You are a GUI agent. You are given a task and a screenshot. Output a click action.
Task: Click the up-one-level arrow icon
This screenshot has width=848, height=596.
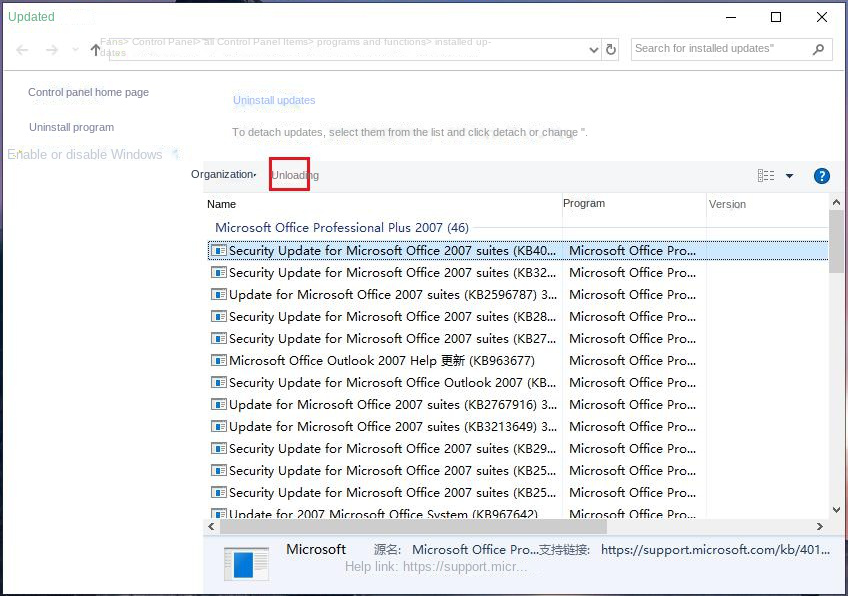(96, 47)
